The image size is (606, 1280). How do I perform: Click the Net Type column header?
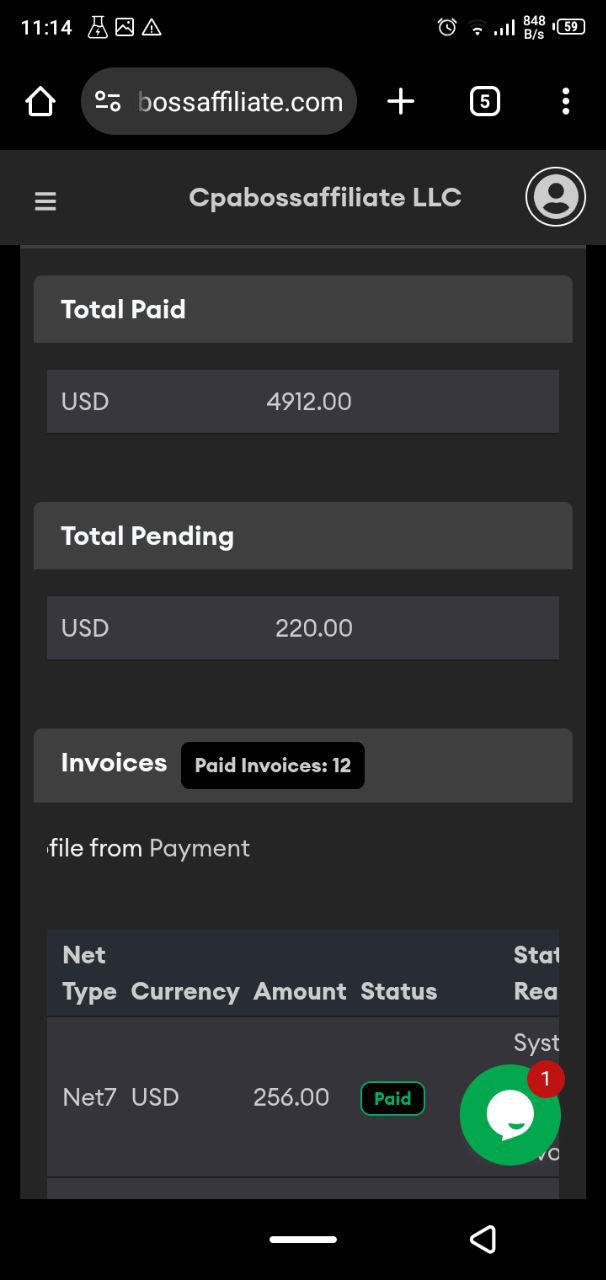[x=89, y=973]
